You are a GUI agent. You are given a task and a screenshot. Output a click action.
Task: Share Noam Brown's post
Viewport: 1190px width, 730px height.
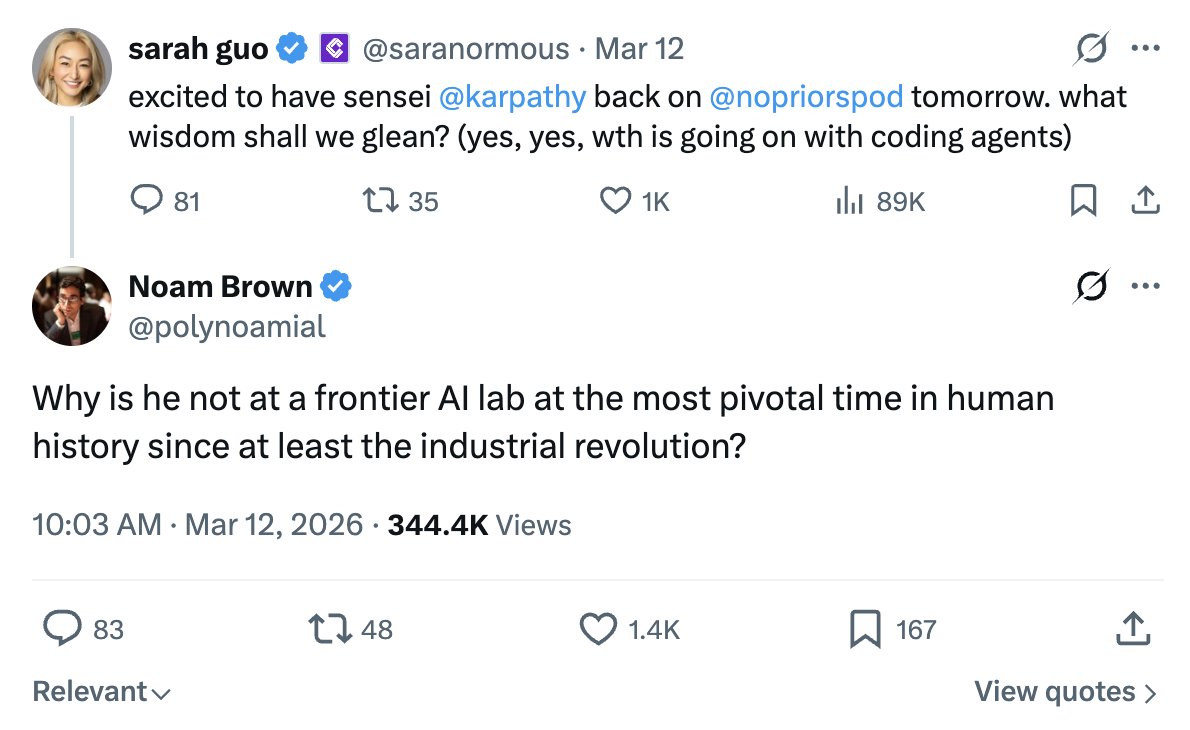pyautogui.click(x=1132, y=629)
